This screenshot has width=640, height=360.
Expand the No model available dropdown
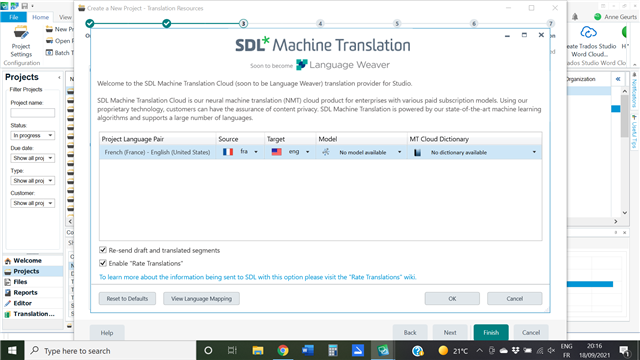coord(399,152)
